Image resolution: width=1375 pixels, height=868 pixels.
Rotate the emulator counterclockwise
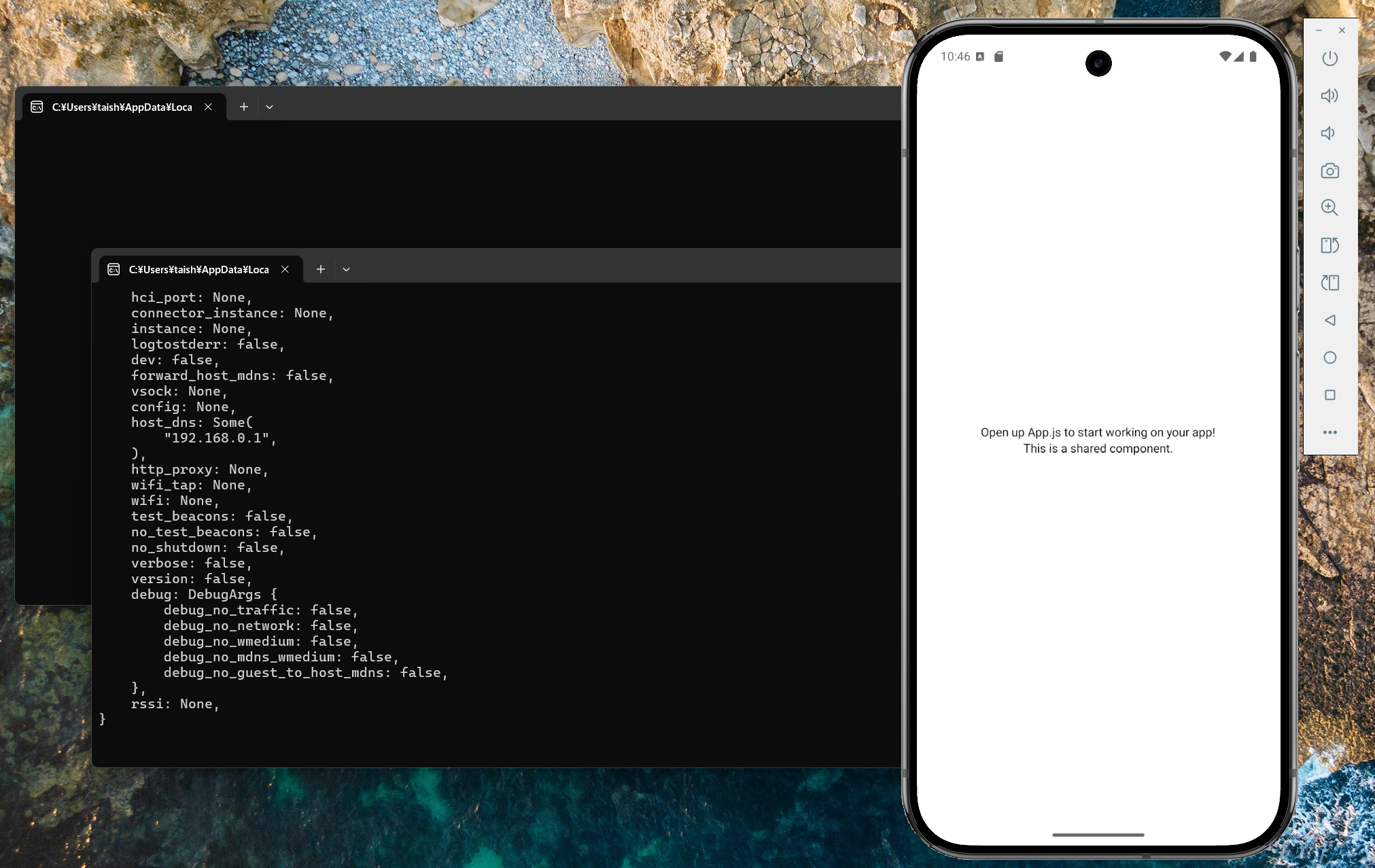click(1330, 245)
